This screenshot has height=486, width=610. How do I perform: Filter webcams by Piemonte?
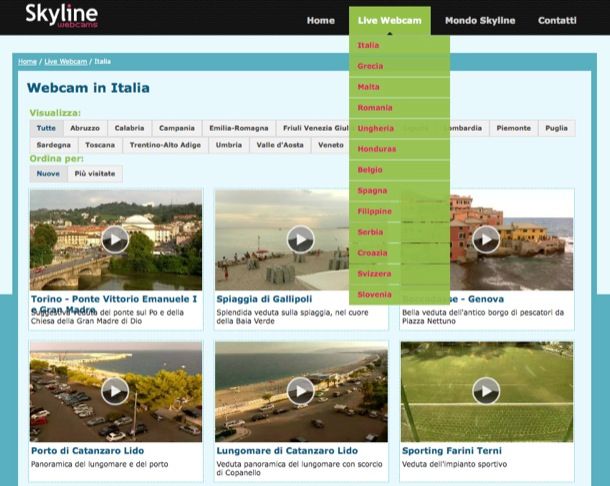(514, 128)
